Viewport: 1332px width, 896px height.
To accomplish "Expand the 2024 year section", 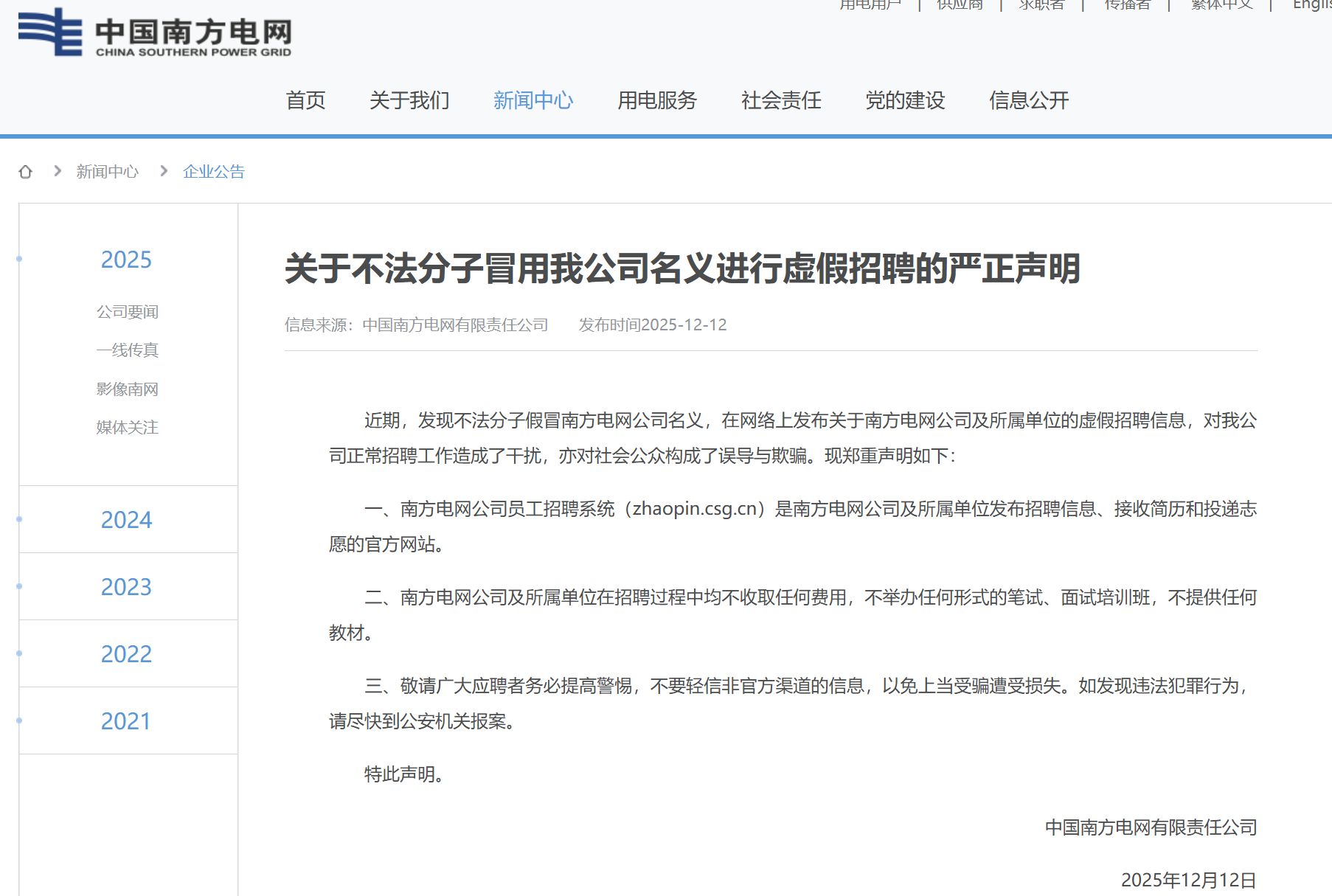I will [x=126, y=520].
